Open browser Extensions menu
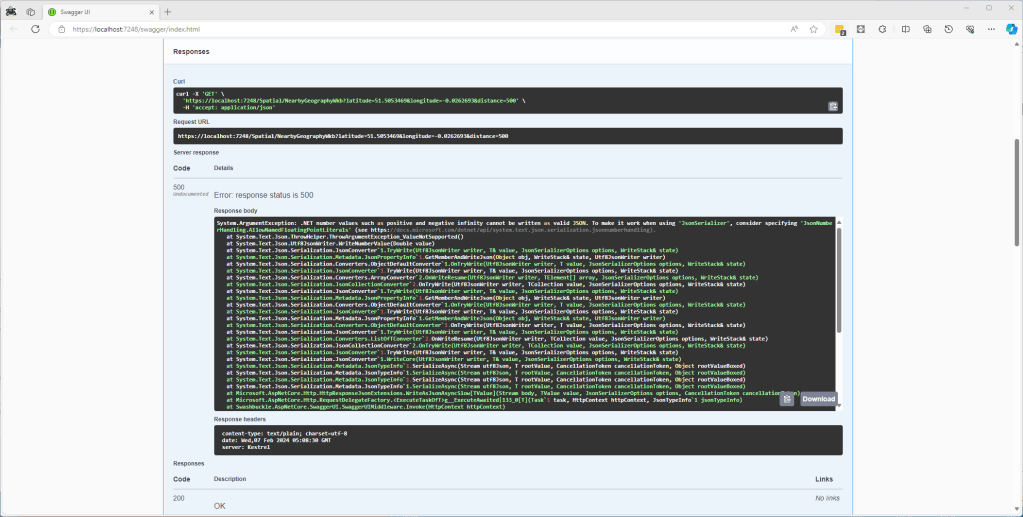Screen dimensions: 1023x517 pyautogui.click(x=883, y=29)
